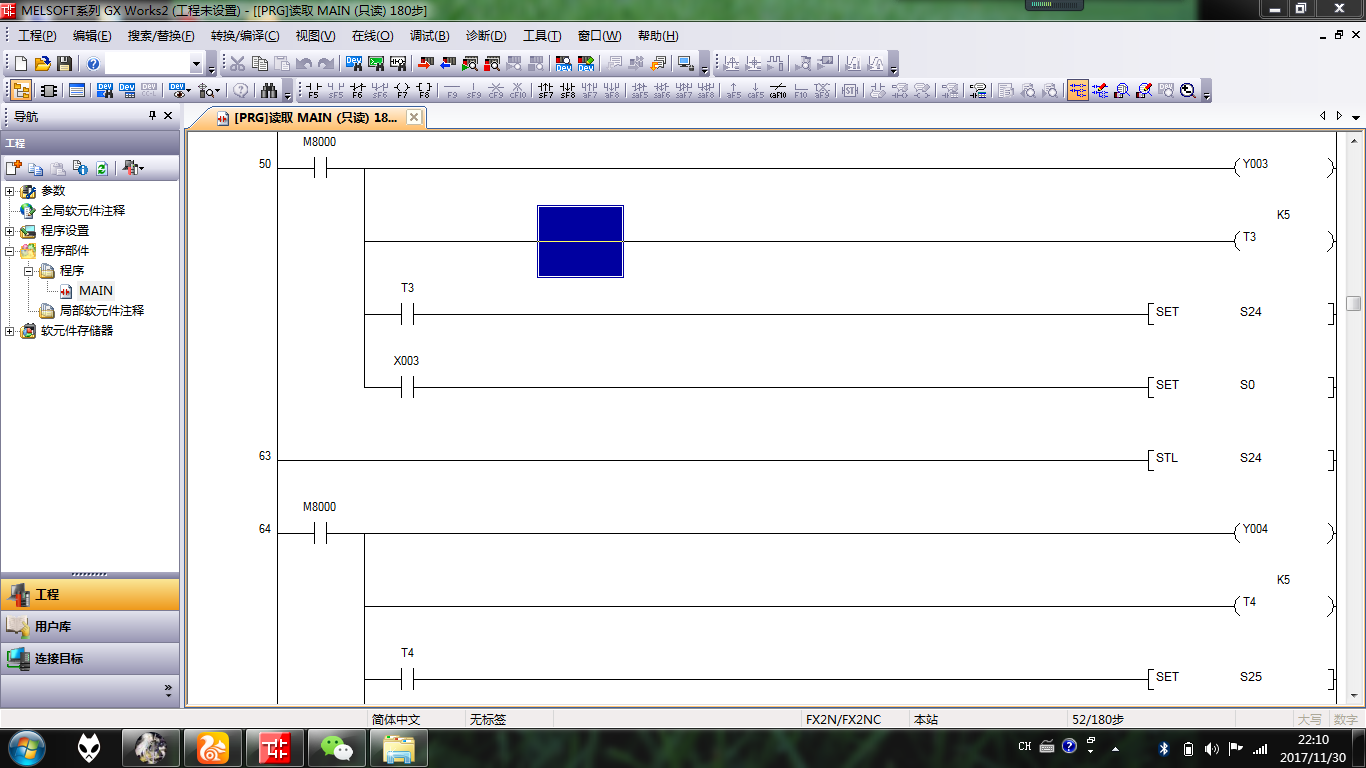
Task: Toggle the highlighted ladder view mode button
Action: point(1078,91)
